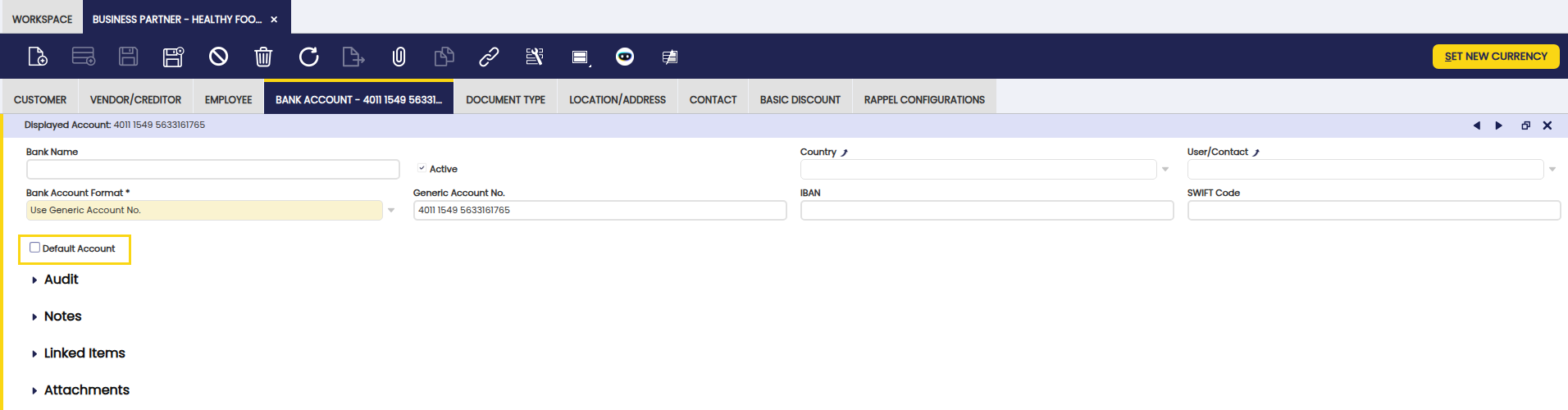Click the cancel/undo changes icon
This screenshot has height=410, width=1568.
coord(218,57)
